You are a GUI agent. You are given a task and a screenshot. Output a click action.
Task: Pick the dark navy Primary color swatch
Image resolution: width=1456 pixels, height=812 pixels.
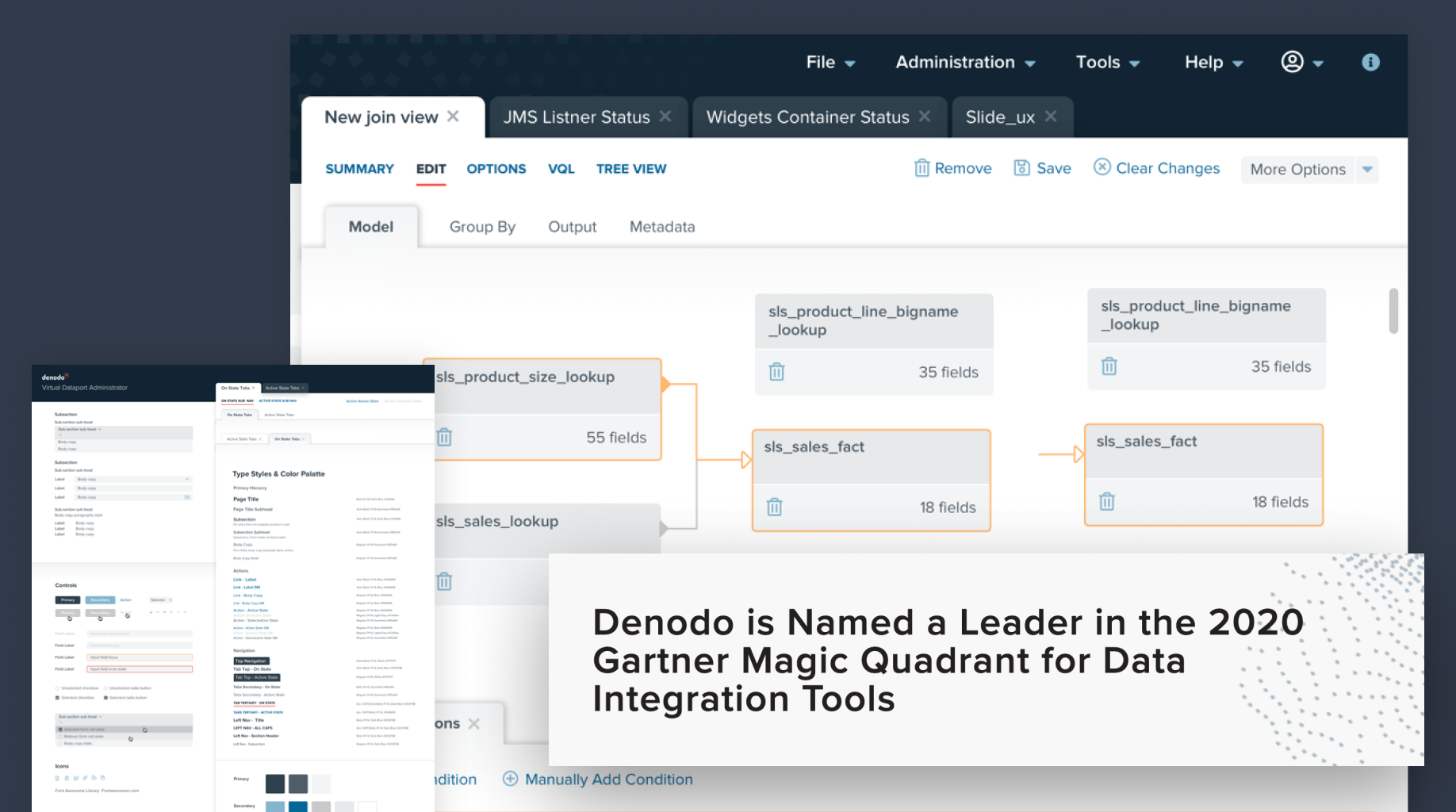274,783
